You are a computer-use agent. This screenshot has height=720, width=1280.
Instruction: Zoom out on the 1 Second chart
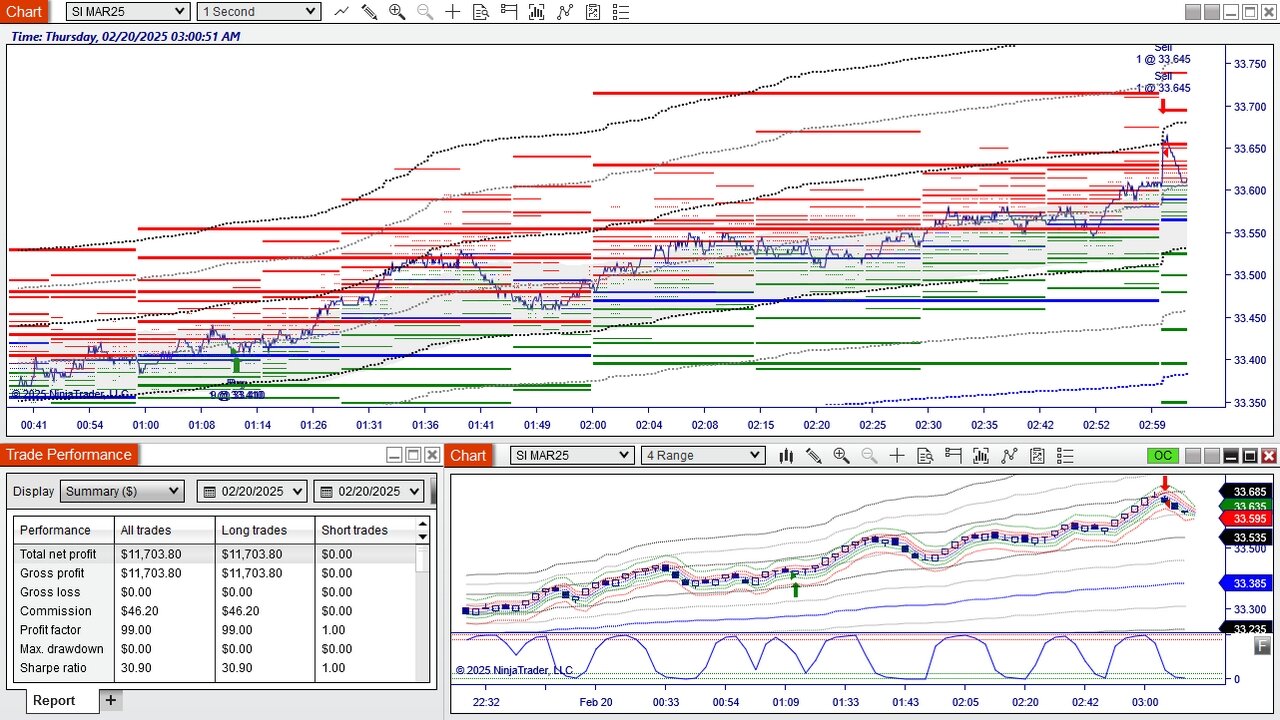[425, 12]
